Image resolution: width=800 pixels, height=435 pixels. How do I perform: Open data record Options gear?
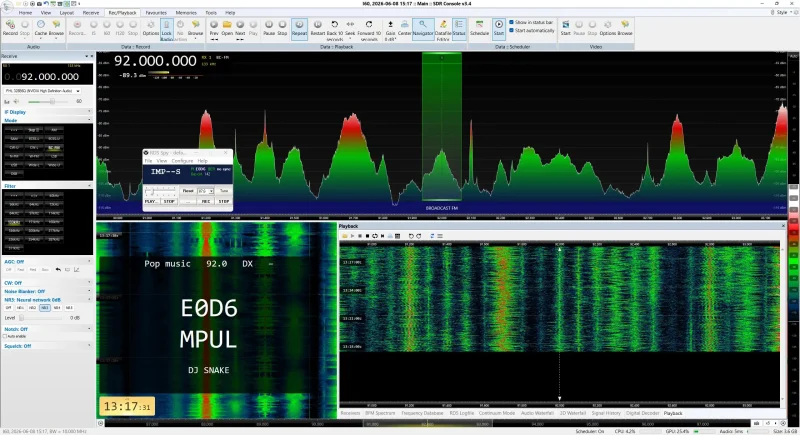click(151, 28)
